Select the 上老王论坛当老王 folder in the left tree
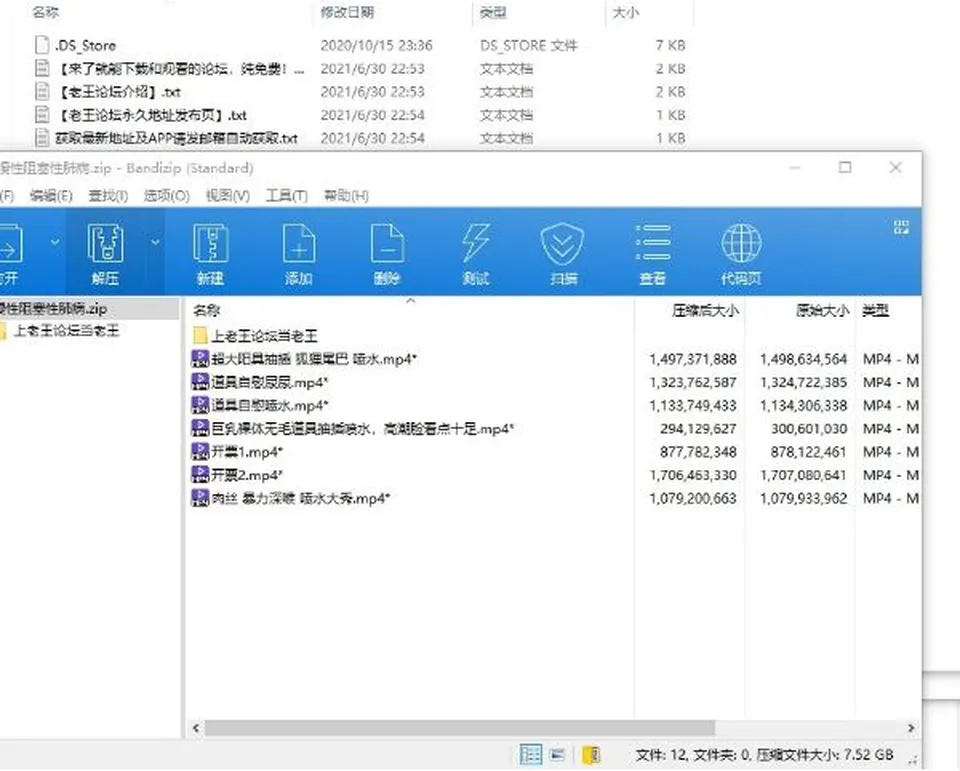This screenshot has width=960, height=771. (66, 331)
